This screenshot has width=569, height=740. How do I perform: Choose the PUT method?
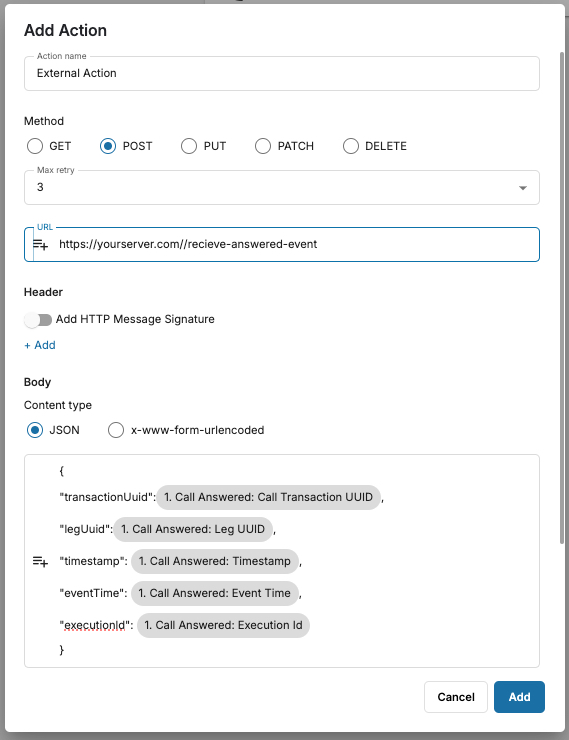189,146
